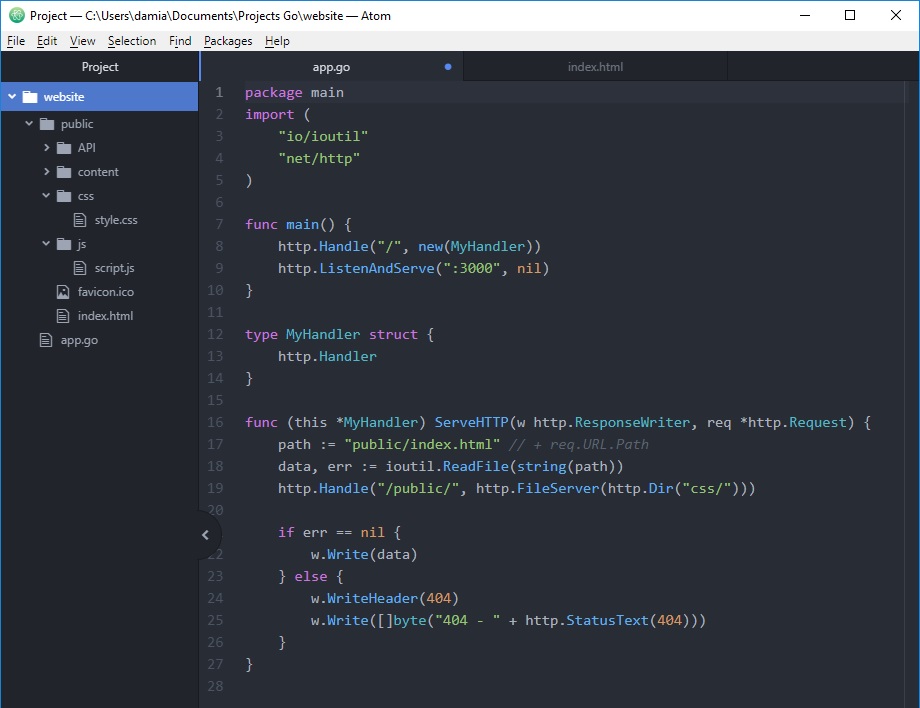Screen dimensions: 920x708
Task: Click the modified dot on app.go tab
Action: [447, 67]
